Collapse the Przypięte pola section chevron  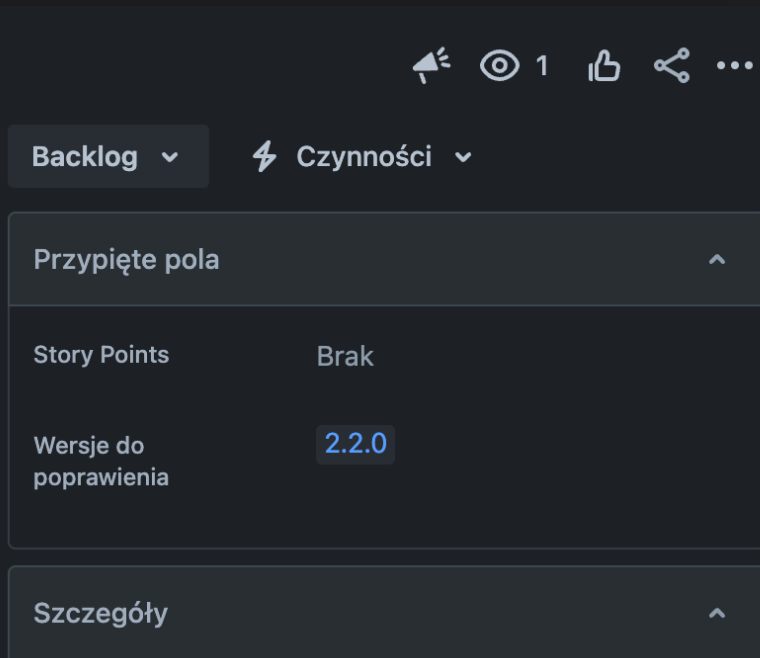(x=716, y=260)
